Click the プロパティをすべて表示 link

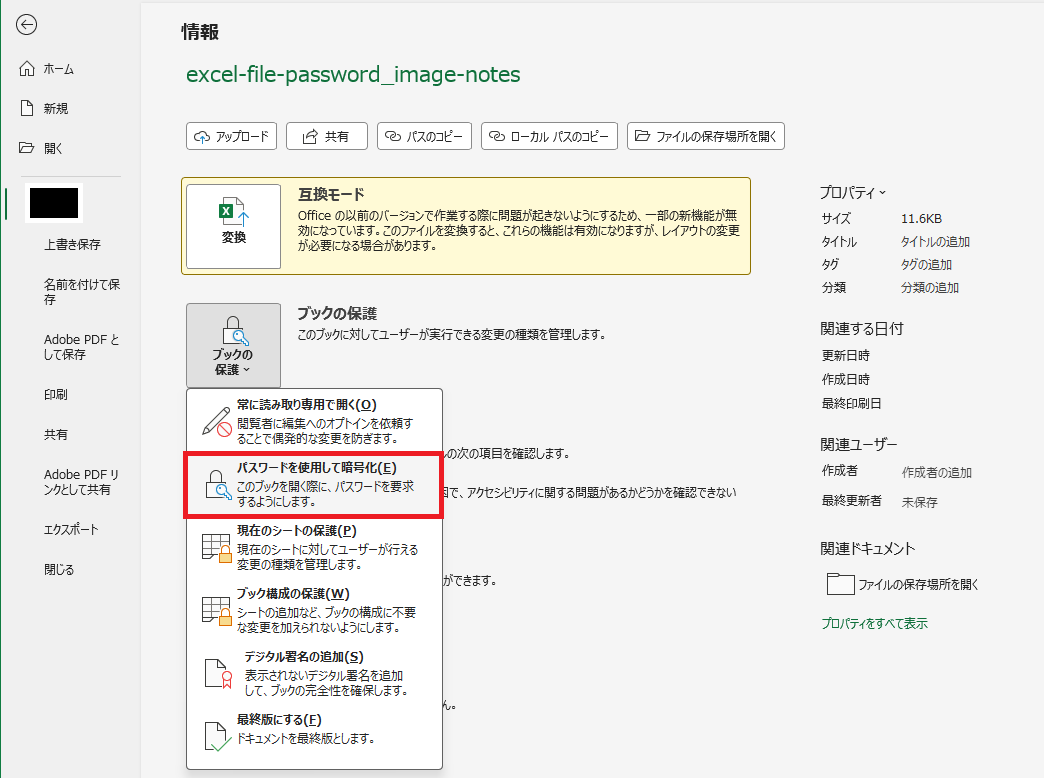click(x=874, y=623)
